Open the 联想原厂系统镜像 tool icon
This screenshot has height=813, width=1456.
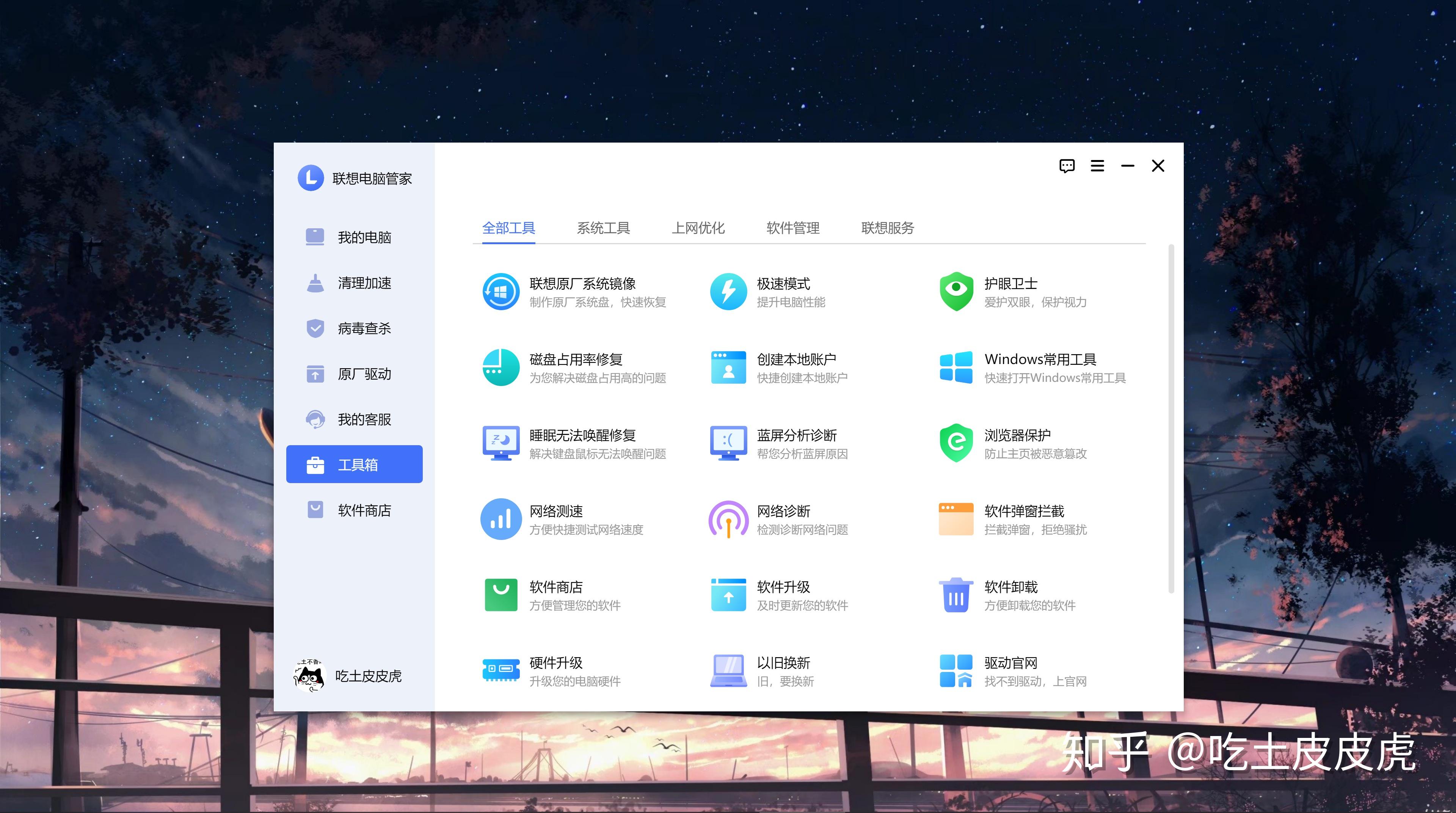click(x=501, y=292)
